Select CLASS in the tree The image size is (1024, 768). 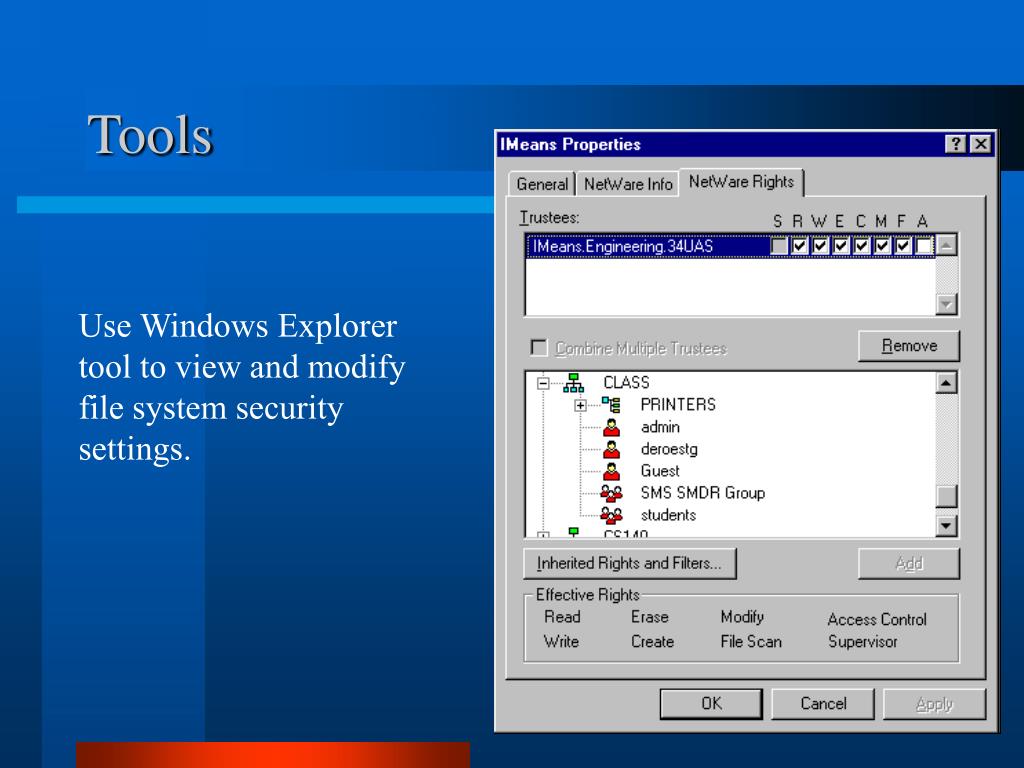point(626,383)
